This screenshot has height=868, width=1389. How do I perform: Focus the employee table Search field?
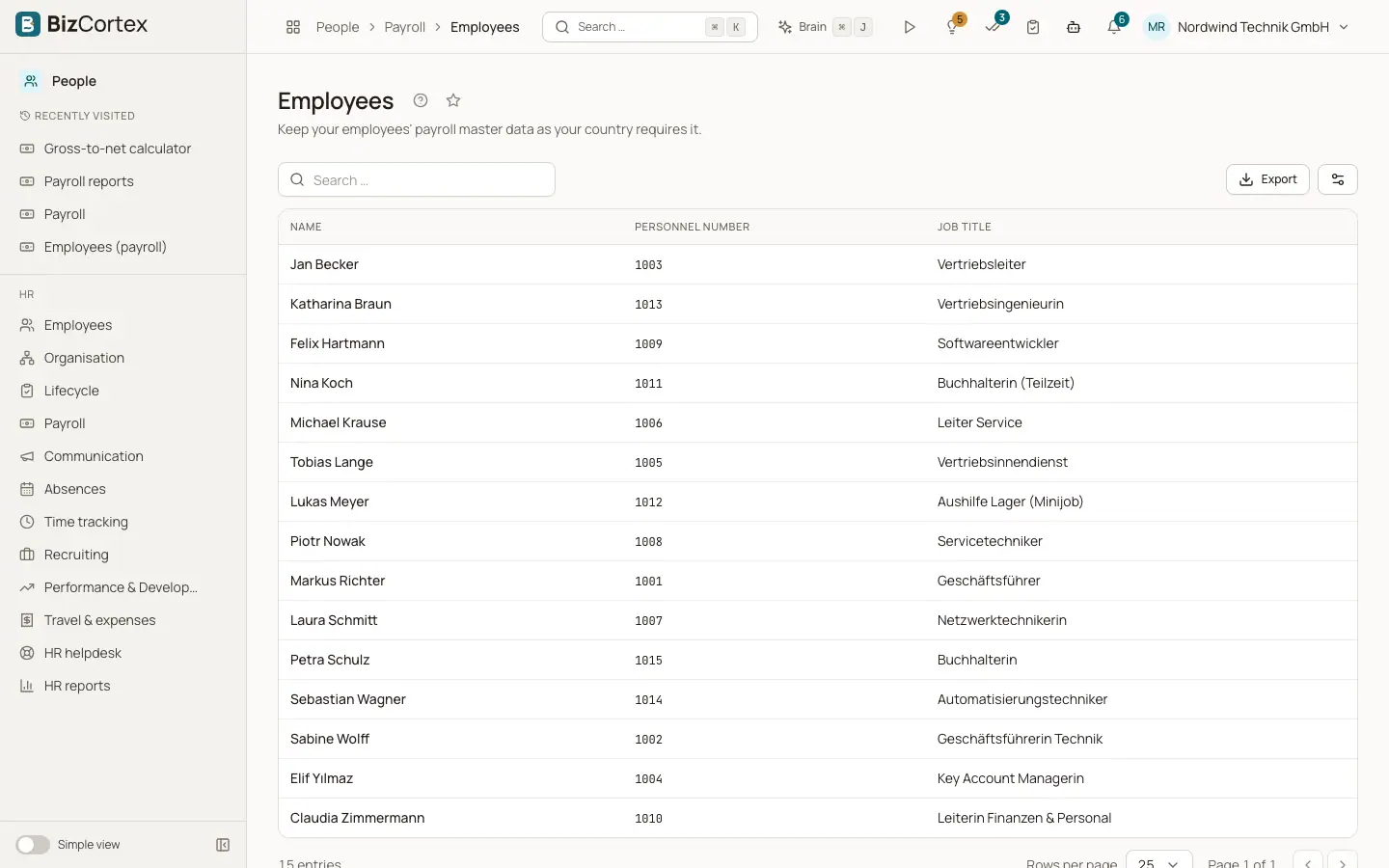[x=417, y=179]
